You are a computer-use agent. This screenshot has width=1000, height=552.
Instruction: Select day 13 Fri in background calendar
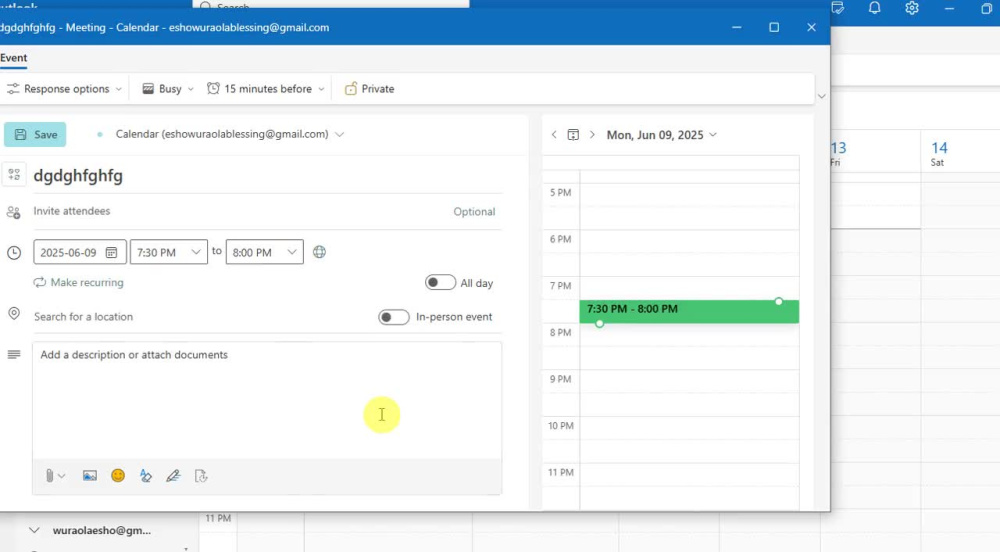click(x=837, y=153)
